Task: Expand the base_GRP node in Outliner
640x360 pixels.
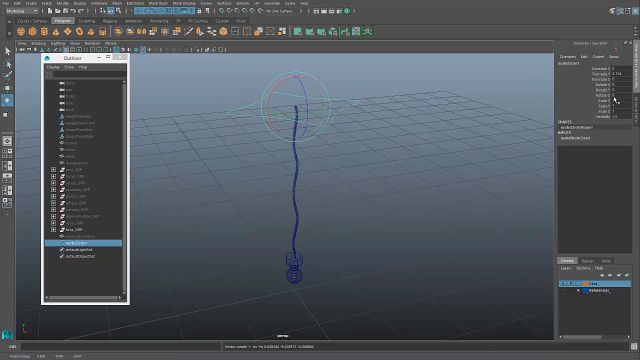Action: [x=53, y=230]
